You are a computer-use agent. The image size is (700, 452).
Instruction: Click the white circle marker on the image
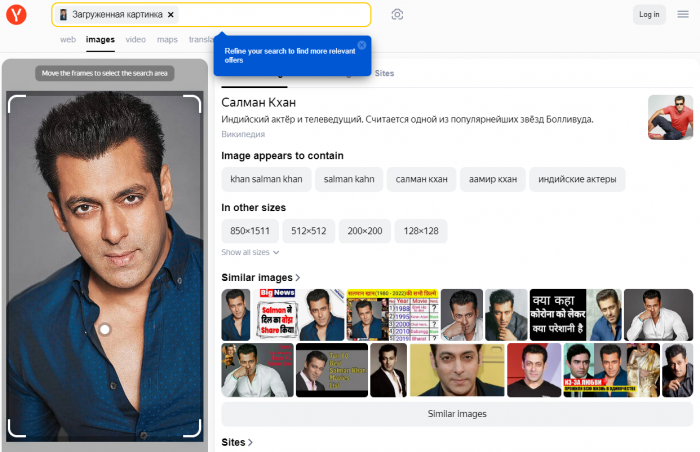pos(104,329)
